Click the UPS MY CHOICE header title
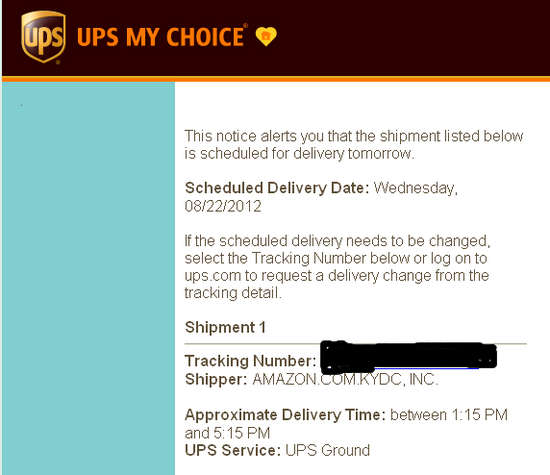 coord(162,36)
